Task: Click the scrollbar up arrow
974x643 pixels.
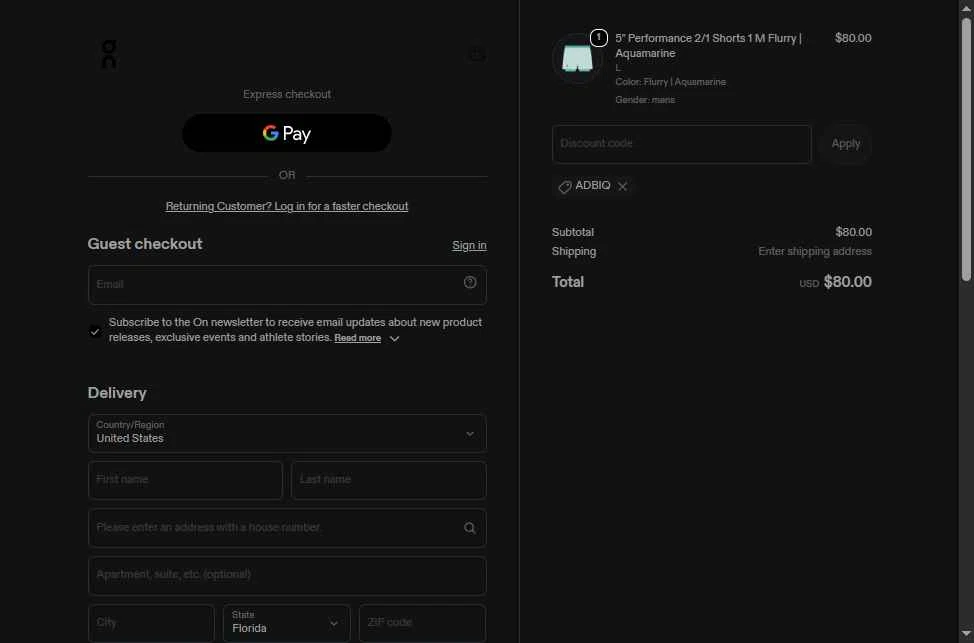Action: 966,7
